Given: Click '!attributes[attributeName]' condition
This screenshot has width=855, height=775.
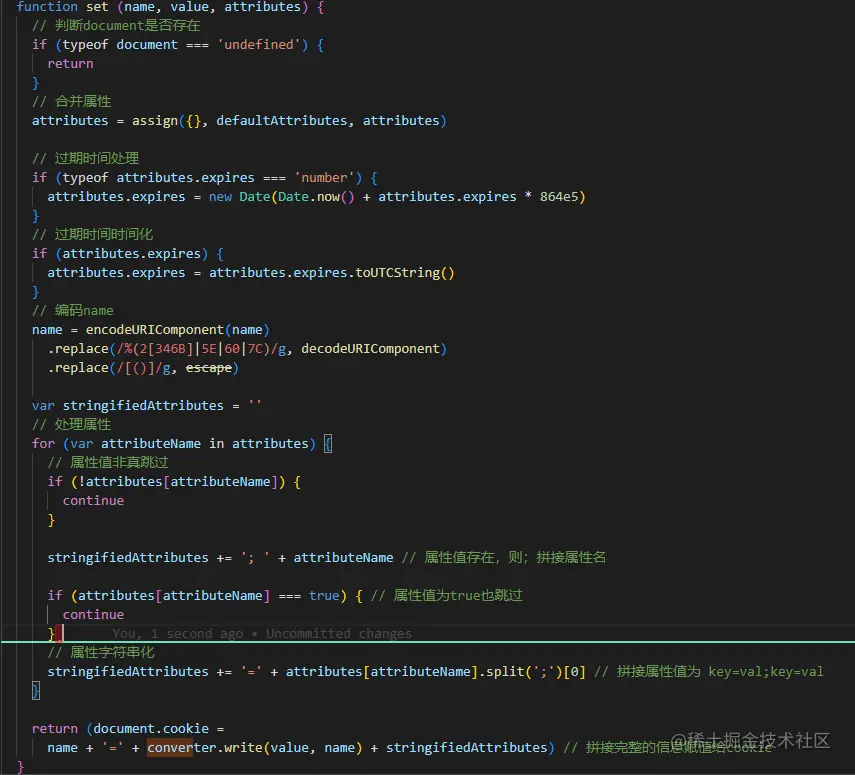Looking at the screenshot, I should pyautogui.click(x=178, y=482).
